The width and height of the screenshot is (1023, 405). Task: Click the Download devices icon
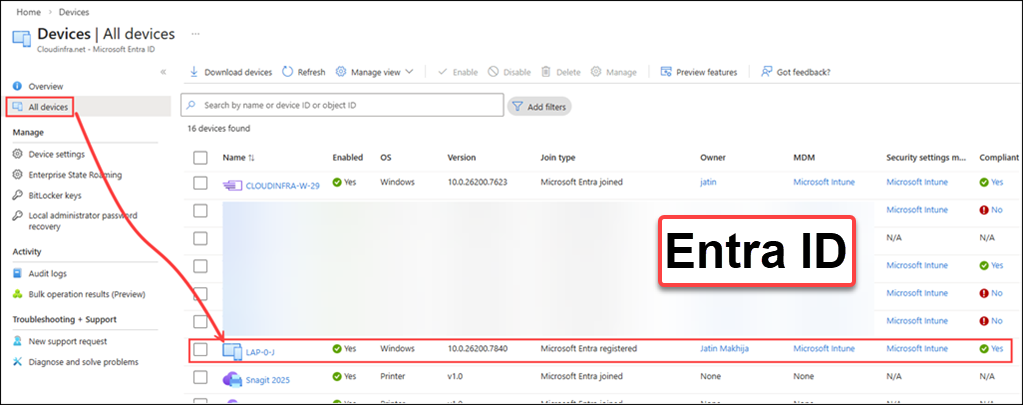194,72
